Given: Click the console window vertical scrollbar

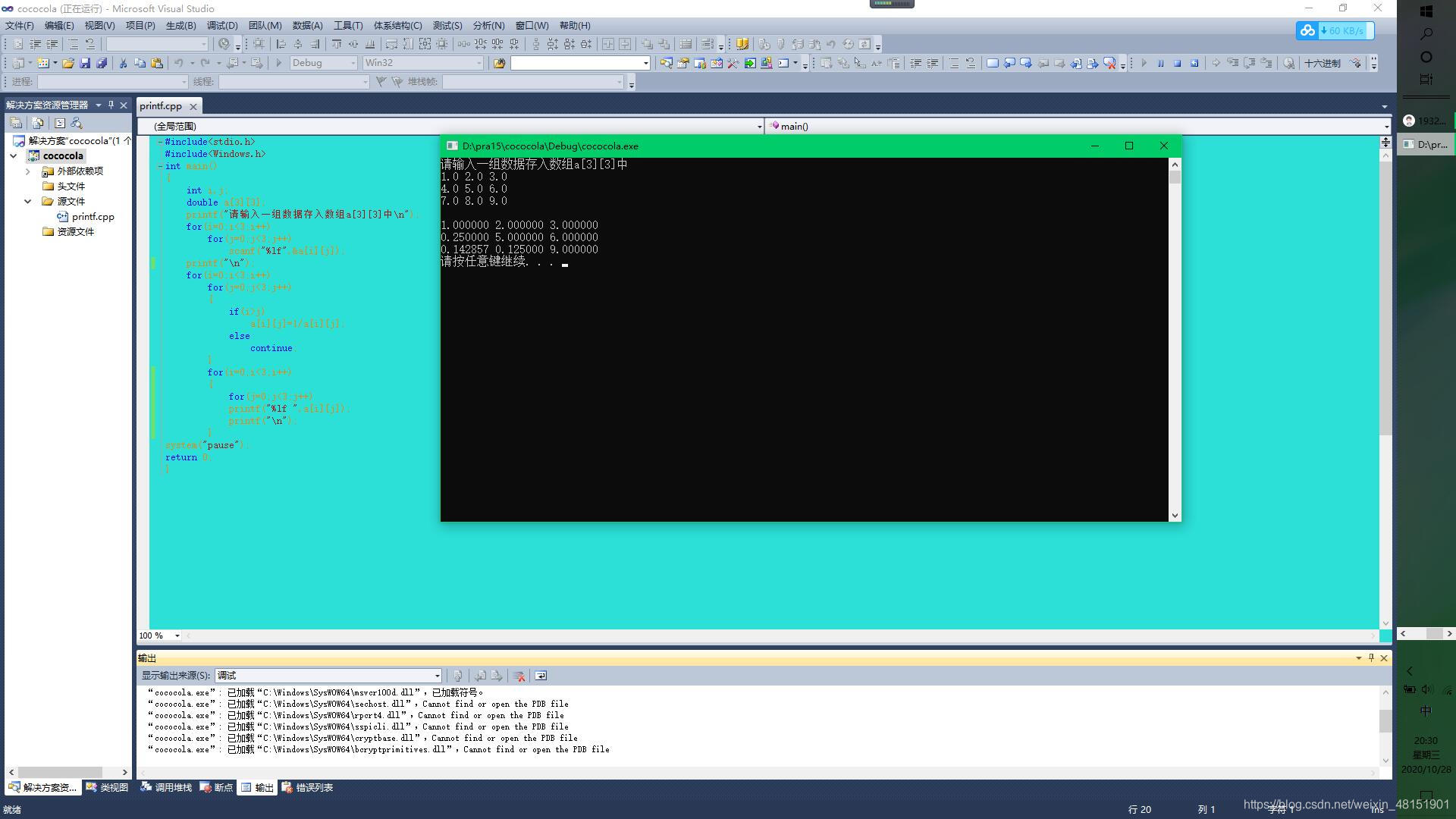Looking at the screenshot, I should pos(1175,341).
